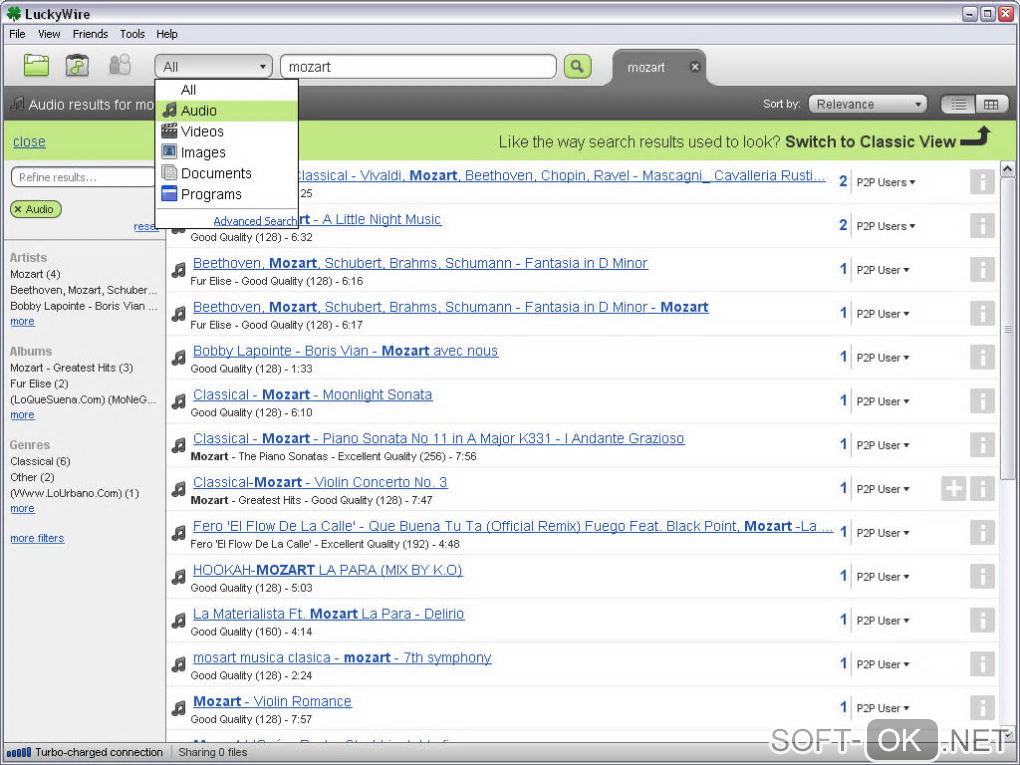
Task: Show info for Vivaldi, Mozart, Beethoven result
Action: coord(982,182)
